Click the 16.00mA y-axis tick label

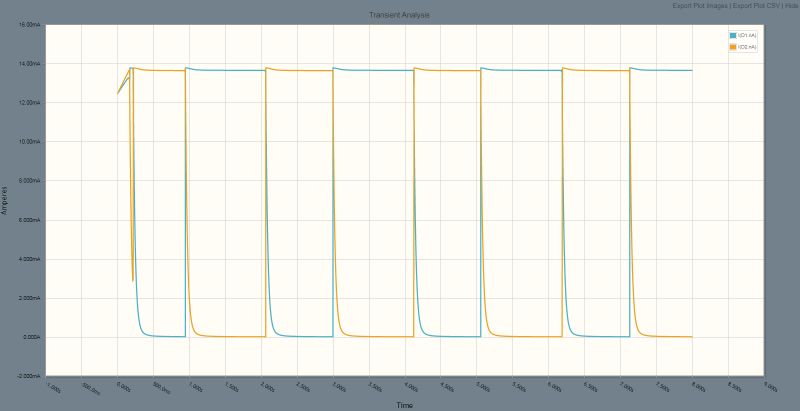click(32, 24)
